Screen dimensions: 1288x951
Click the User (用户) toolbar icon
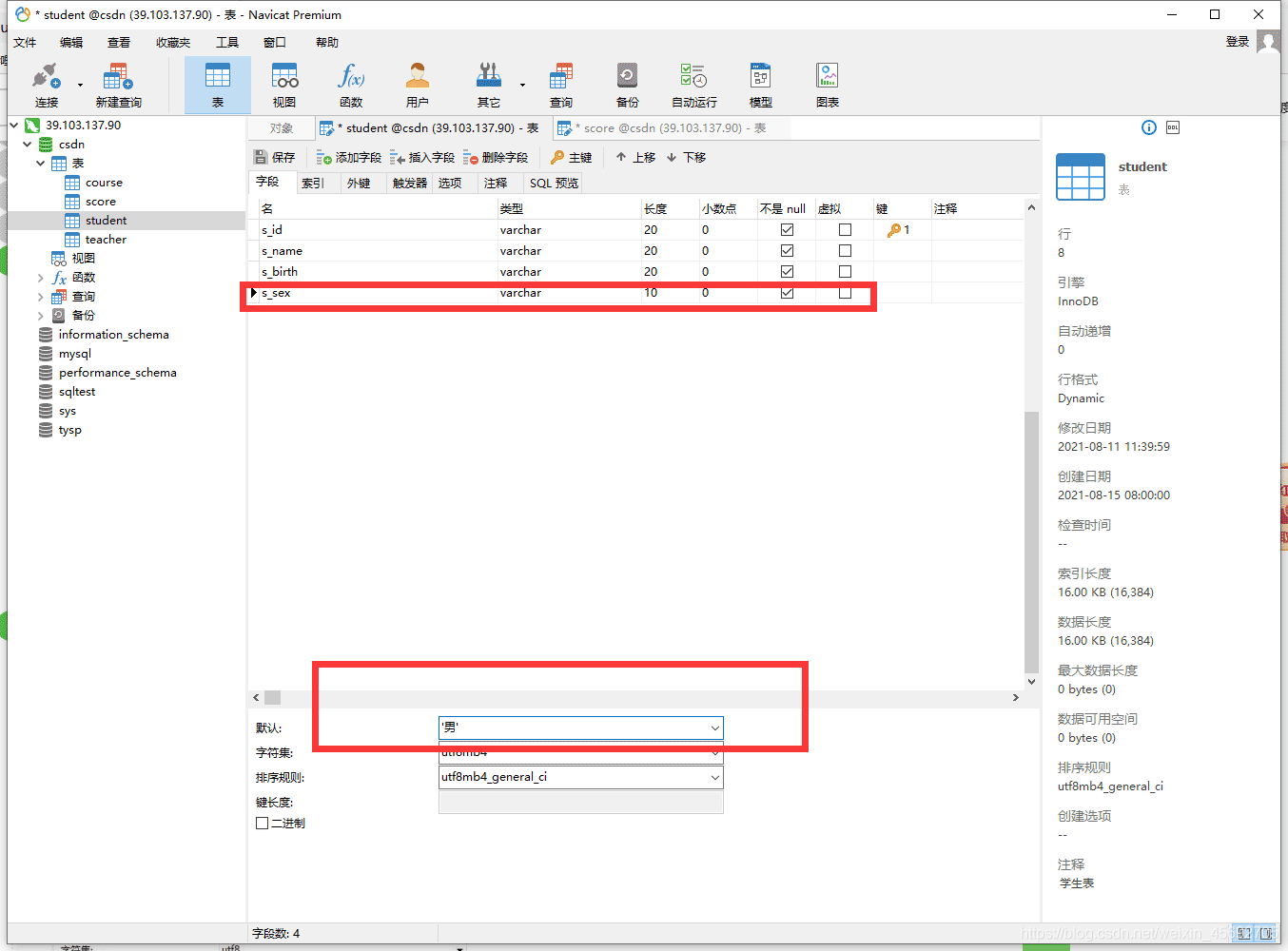[417, 77]
